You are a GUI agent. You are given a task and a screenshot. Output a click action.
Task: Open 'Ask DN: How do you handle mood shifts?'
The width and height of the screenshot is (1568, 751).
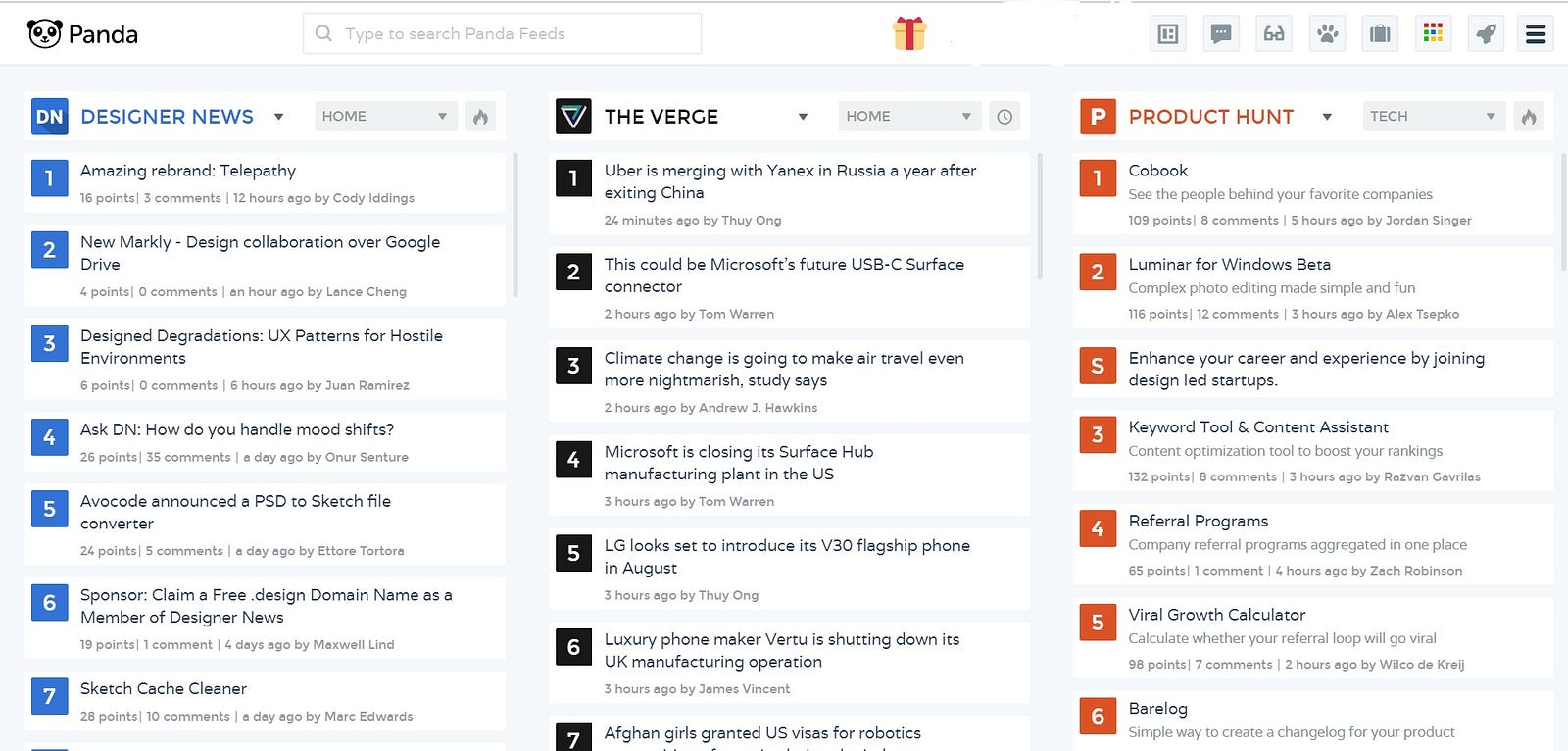(237, 429)
